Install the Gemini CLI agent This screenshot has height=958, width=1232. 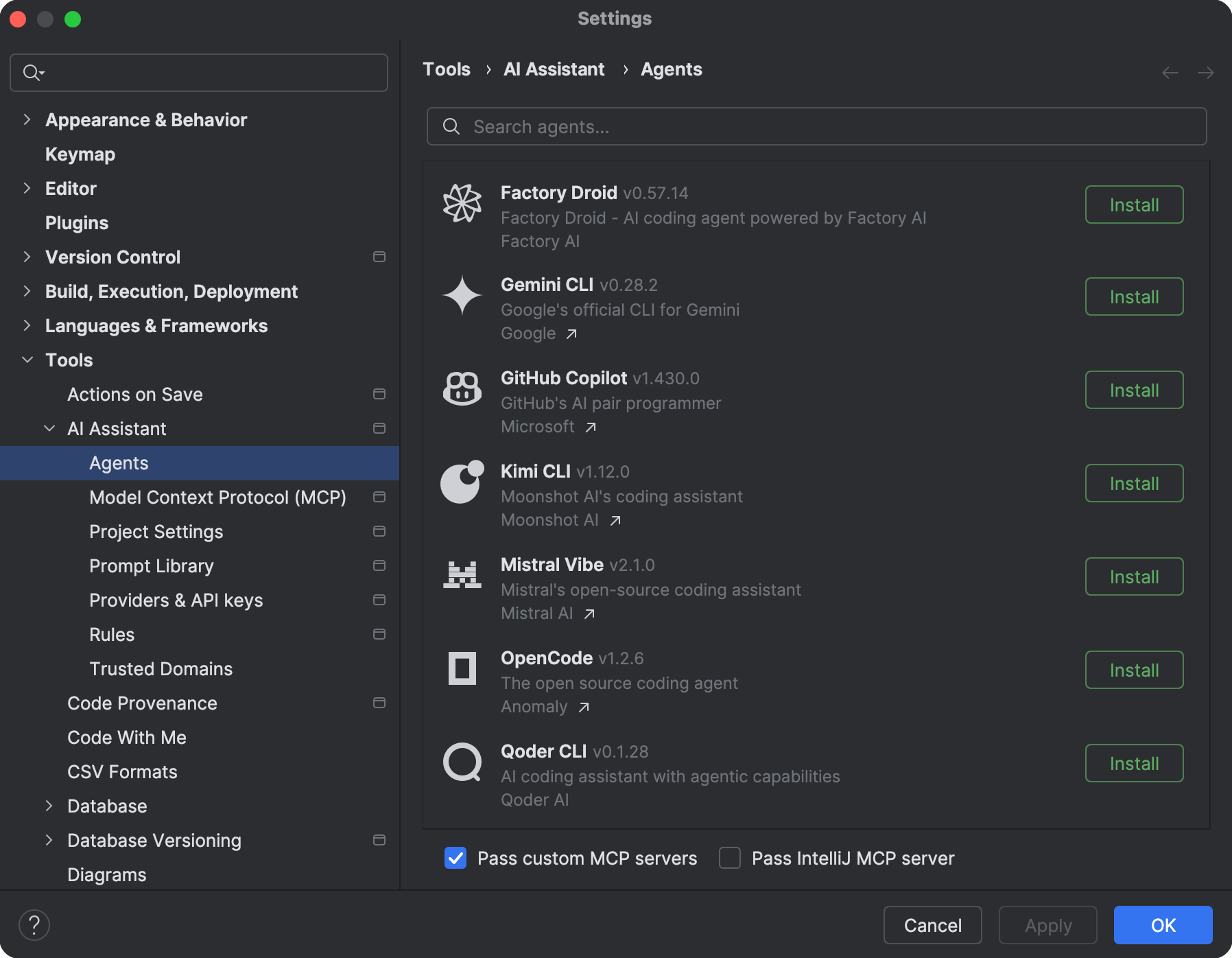pos(1134,297)
